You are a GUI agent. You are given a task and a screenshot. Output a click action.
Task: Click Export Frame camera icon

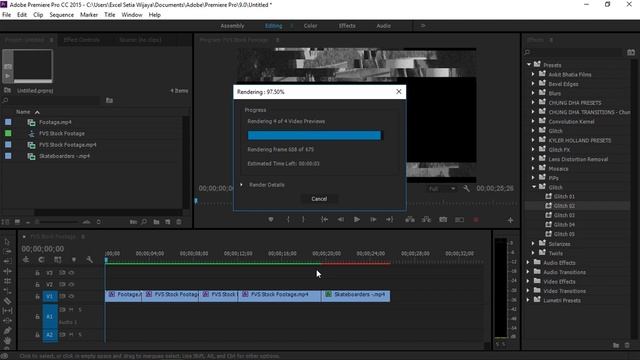click(x=443, y=220)
